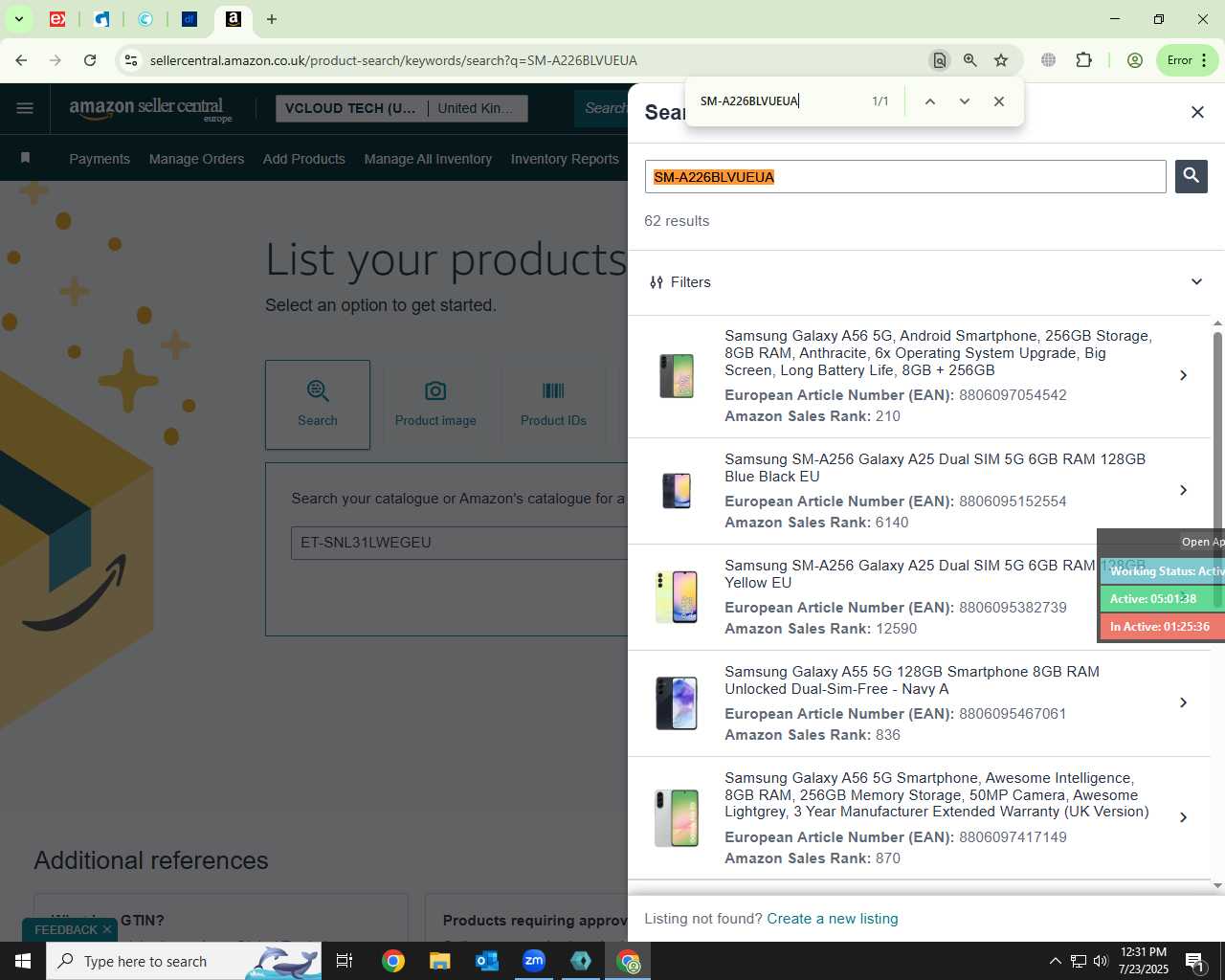Click the ET-SNL31LWEGEU catalogue search field

(459, 543)
